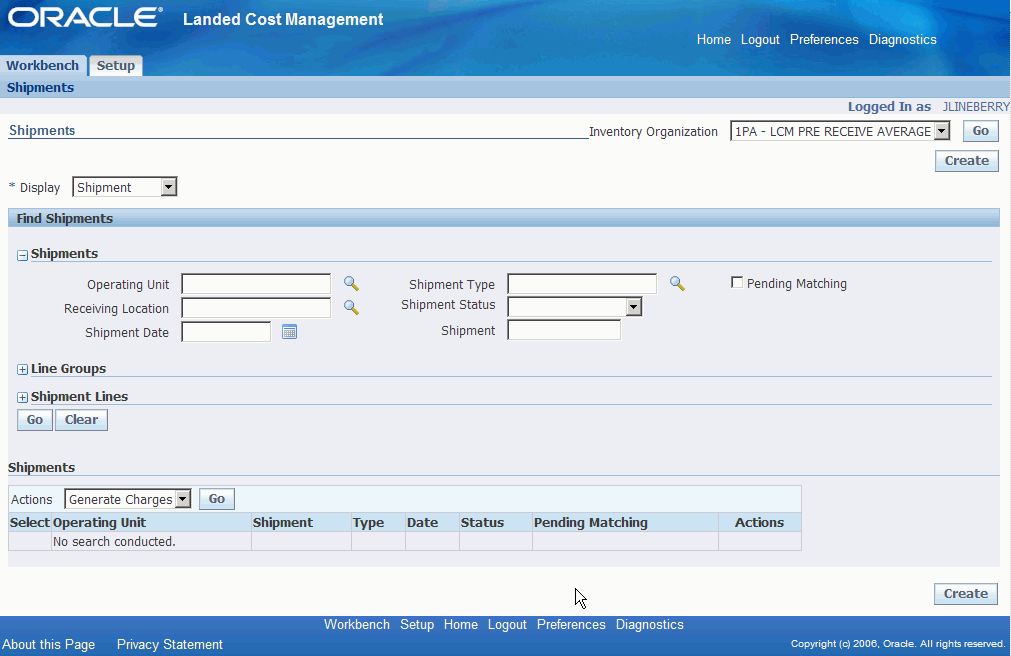Open the Shipment Status dropdown
The width and height of the screenshot is (1011, 656).
point(575,307)
